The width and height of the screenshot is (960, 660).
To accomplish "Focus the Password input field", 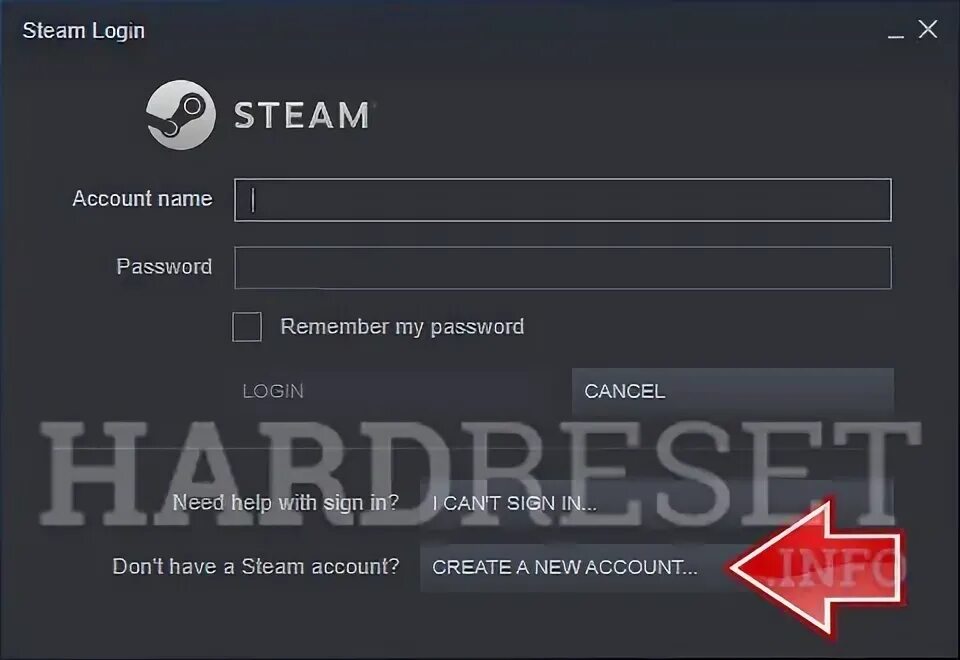I will [563, 268].
